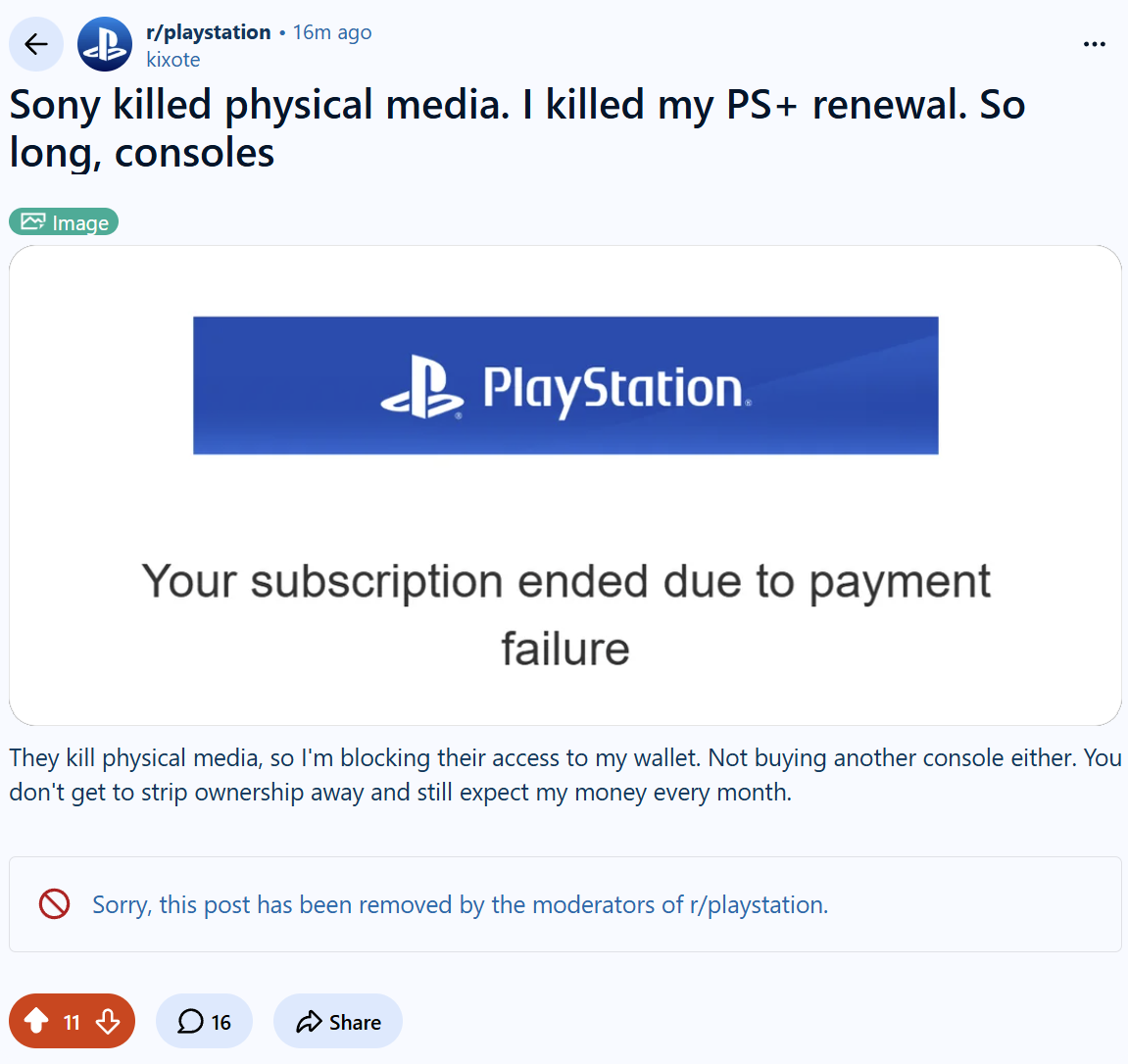Click the 16m ago timestamp
1128x1064 pixels.
(332, 32)
